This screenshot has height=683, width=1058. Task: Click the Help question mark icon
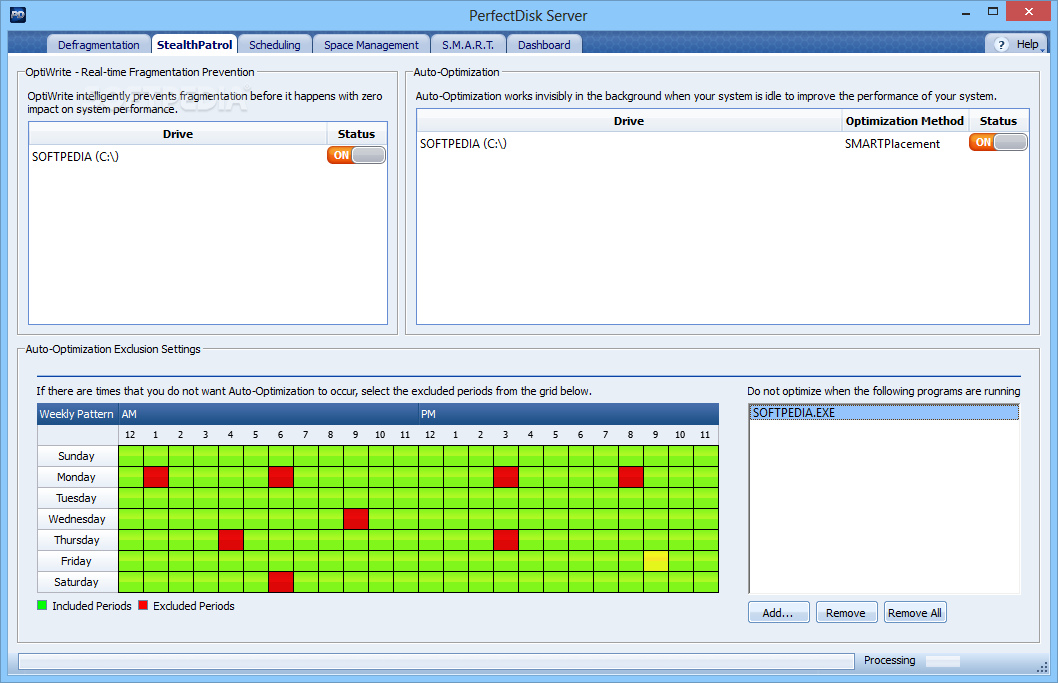(x=1001, y=45)
